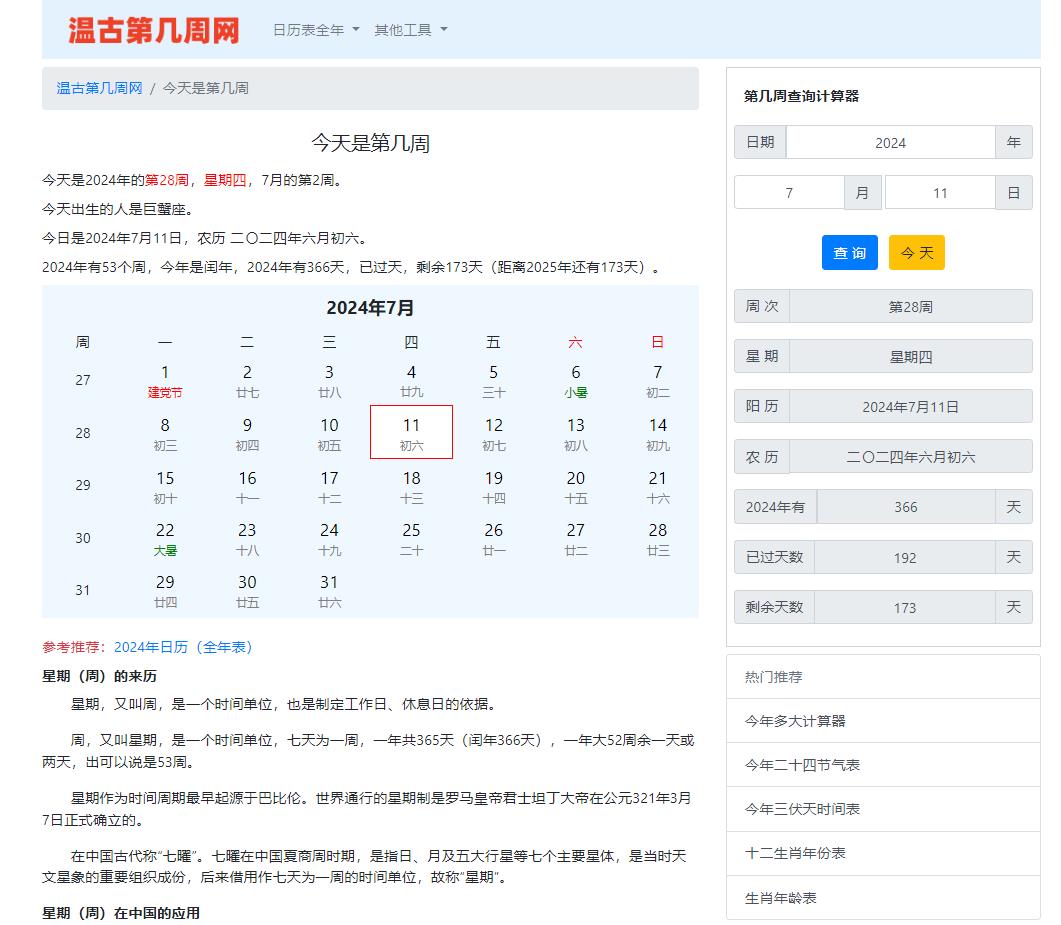This screenshot has height=925, width=1061.
Task: Open the 2024年日历（全年表） link
Action: coord(184,647)
